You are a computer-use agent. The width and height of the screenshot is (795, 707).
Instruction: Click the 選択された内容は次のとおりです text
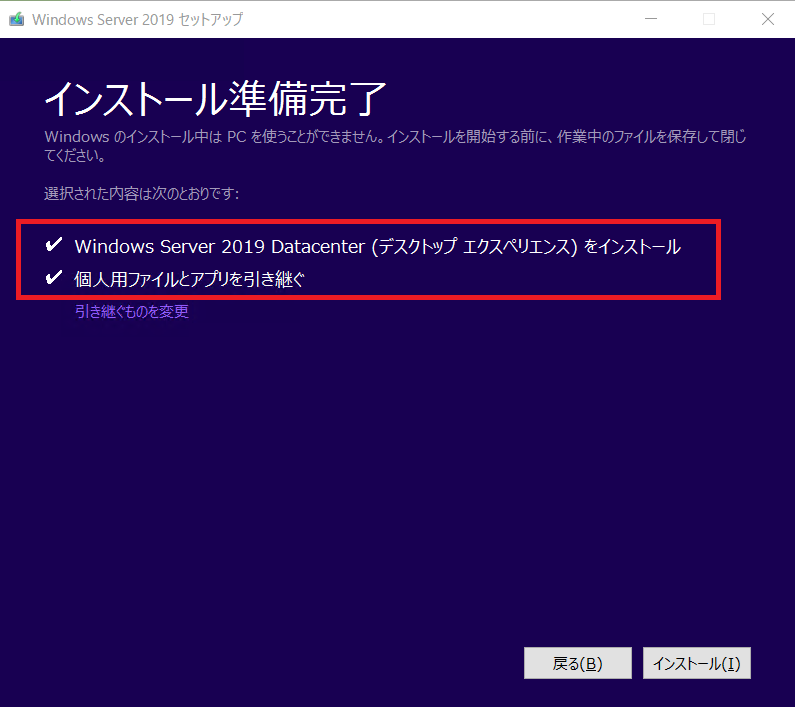141,193
